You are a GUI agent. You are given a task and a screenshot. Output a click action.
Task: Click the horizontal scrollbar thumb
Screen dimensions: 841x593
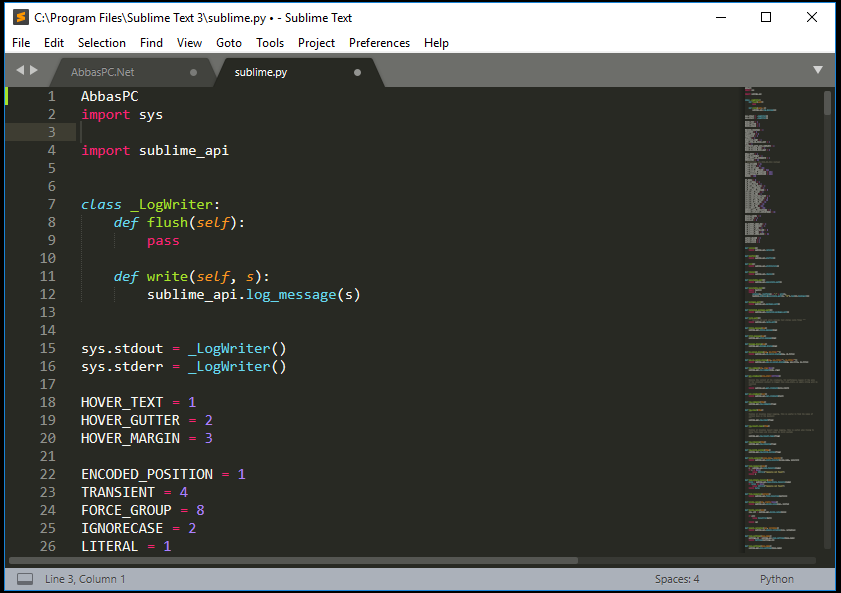point(293,560)
